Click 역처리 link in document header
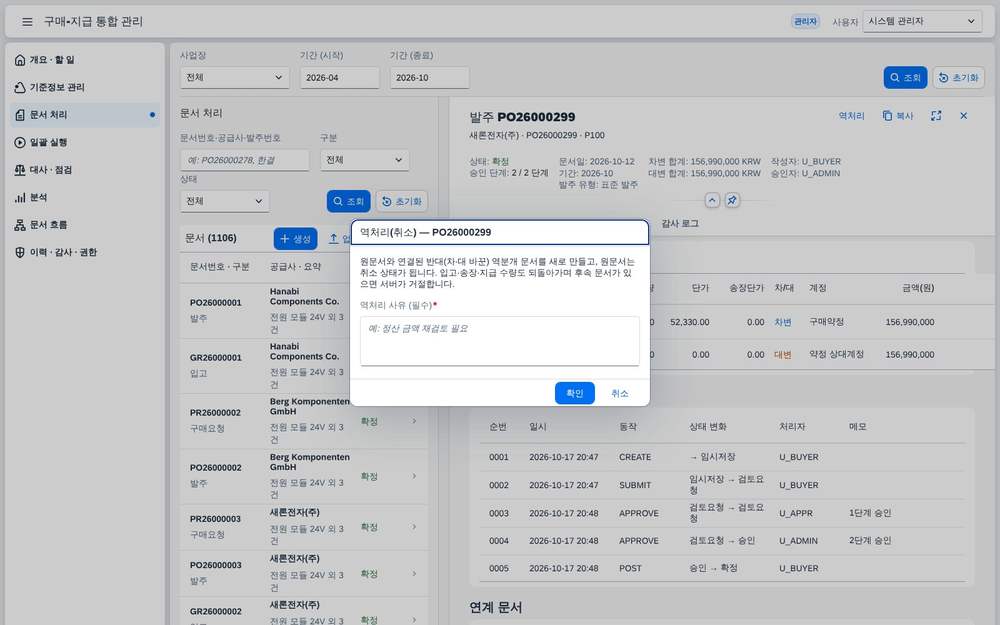1000x625 pixels. 851,116
